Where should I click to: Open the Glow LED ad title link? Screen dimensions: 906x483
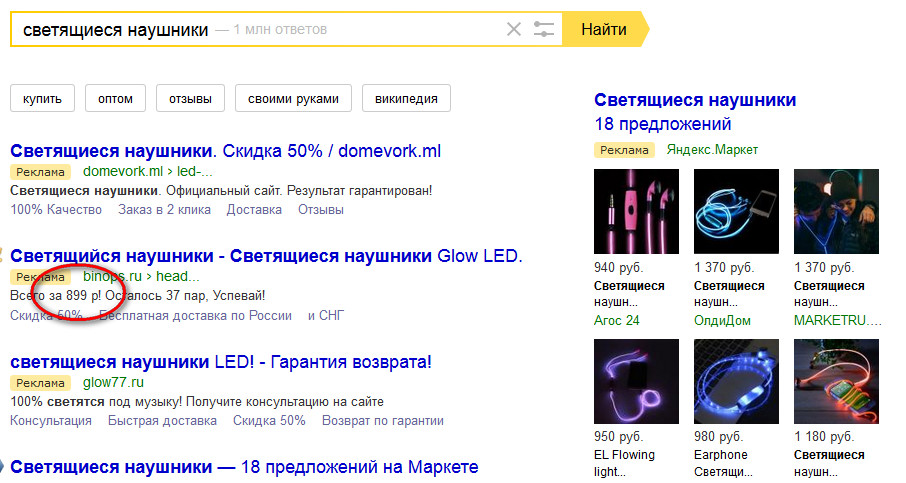tap(266, 256)
